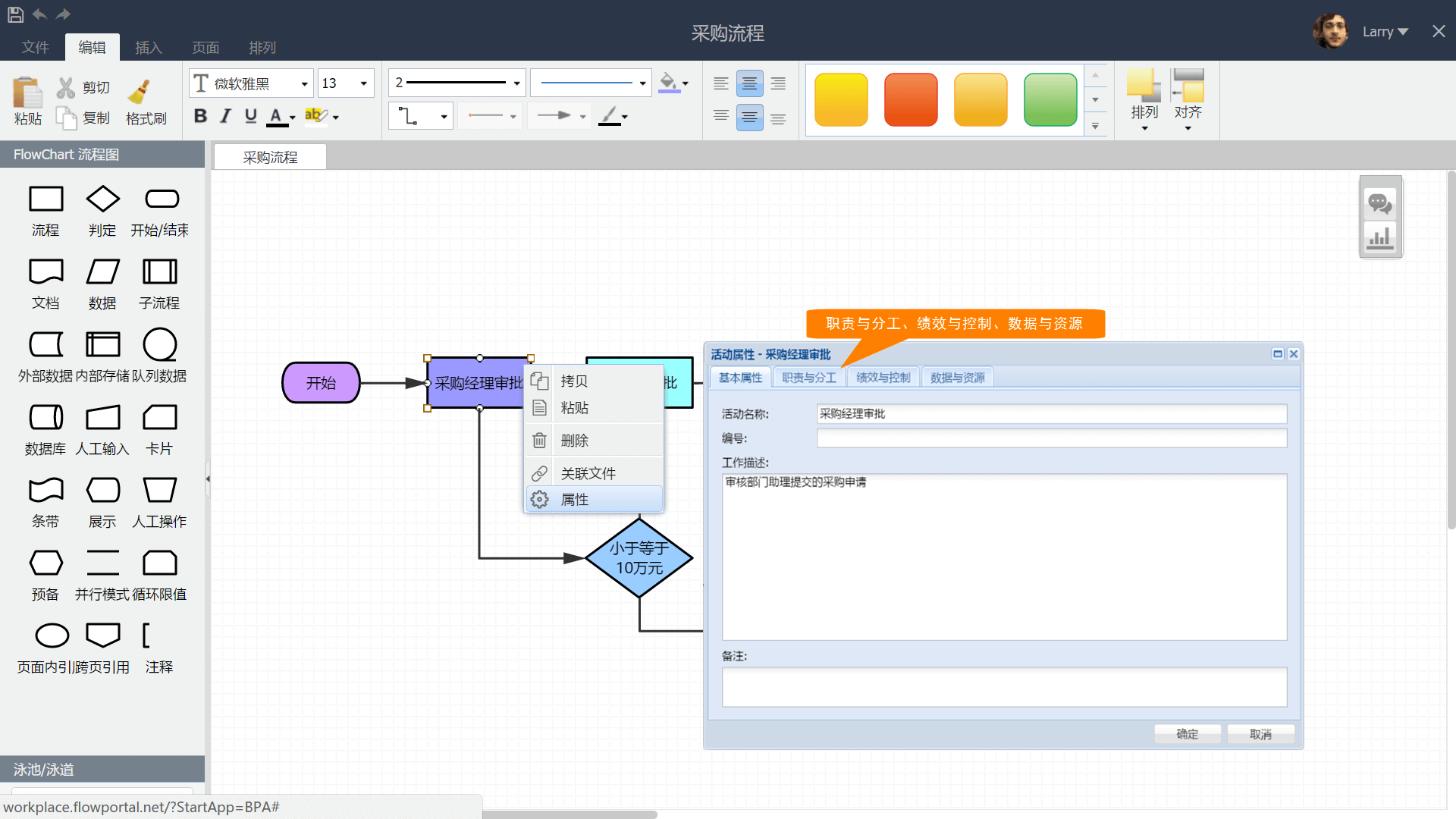Select the diamond decision shape in palette

pyautogui.click(x=102, y=199)
